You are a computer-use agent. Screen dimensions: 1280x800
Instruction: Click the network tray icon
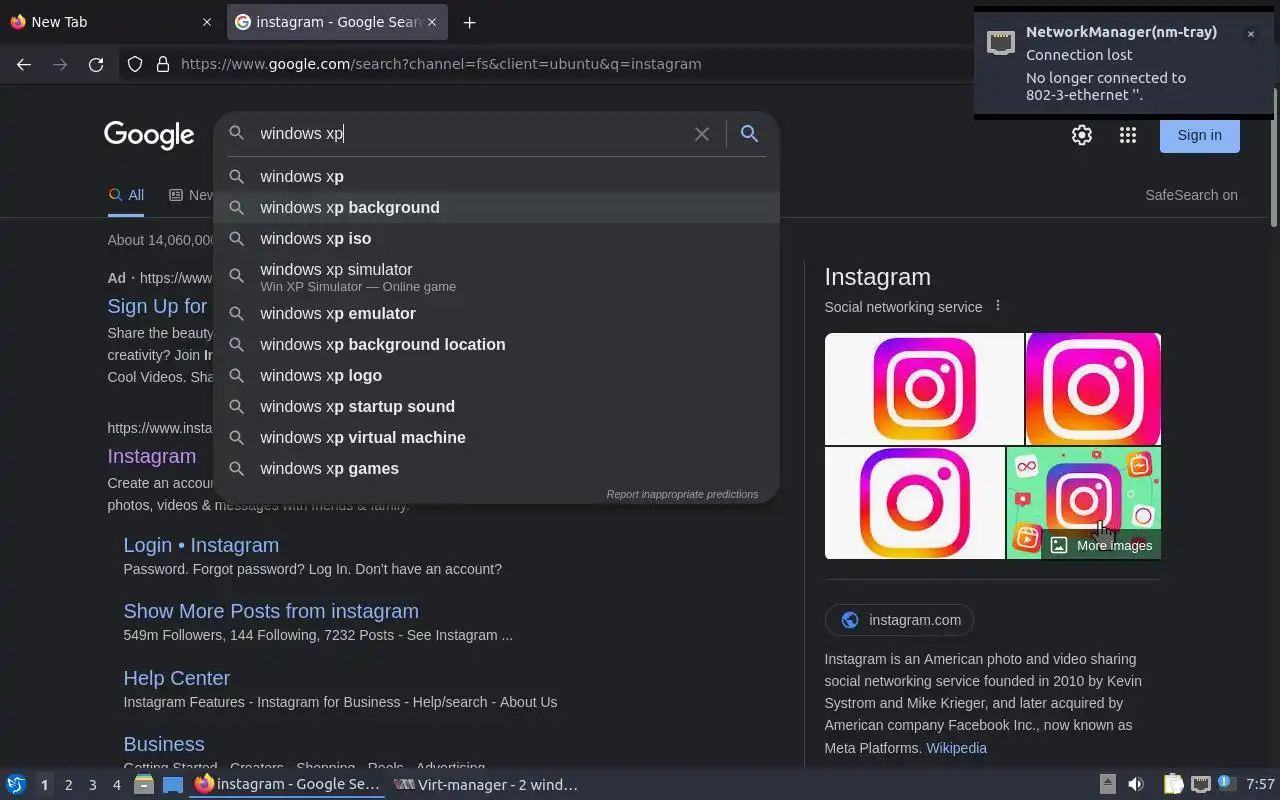(x=1201, y=785)
